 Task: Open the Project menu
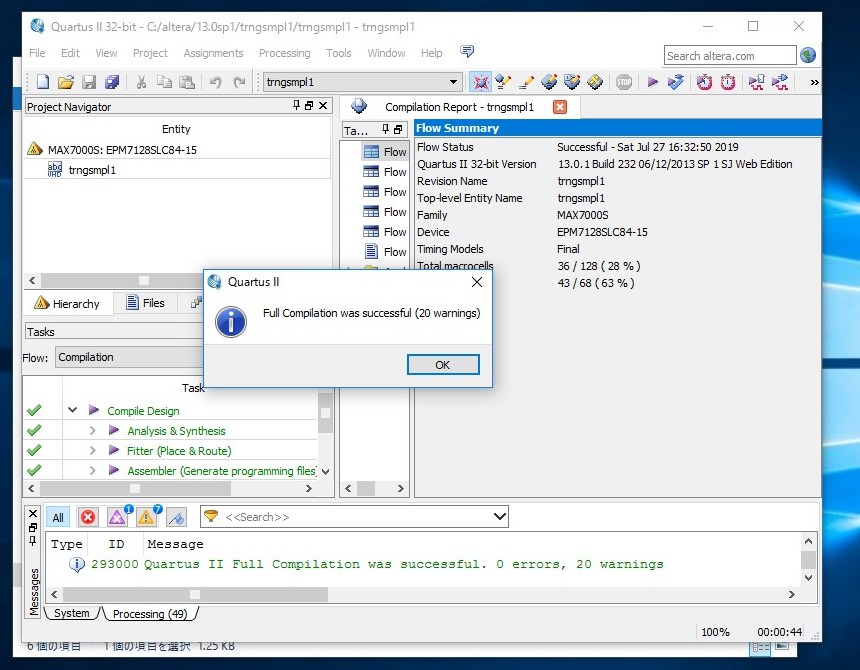coord(150,53)
